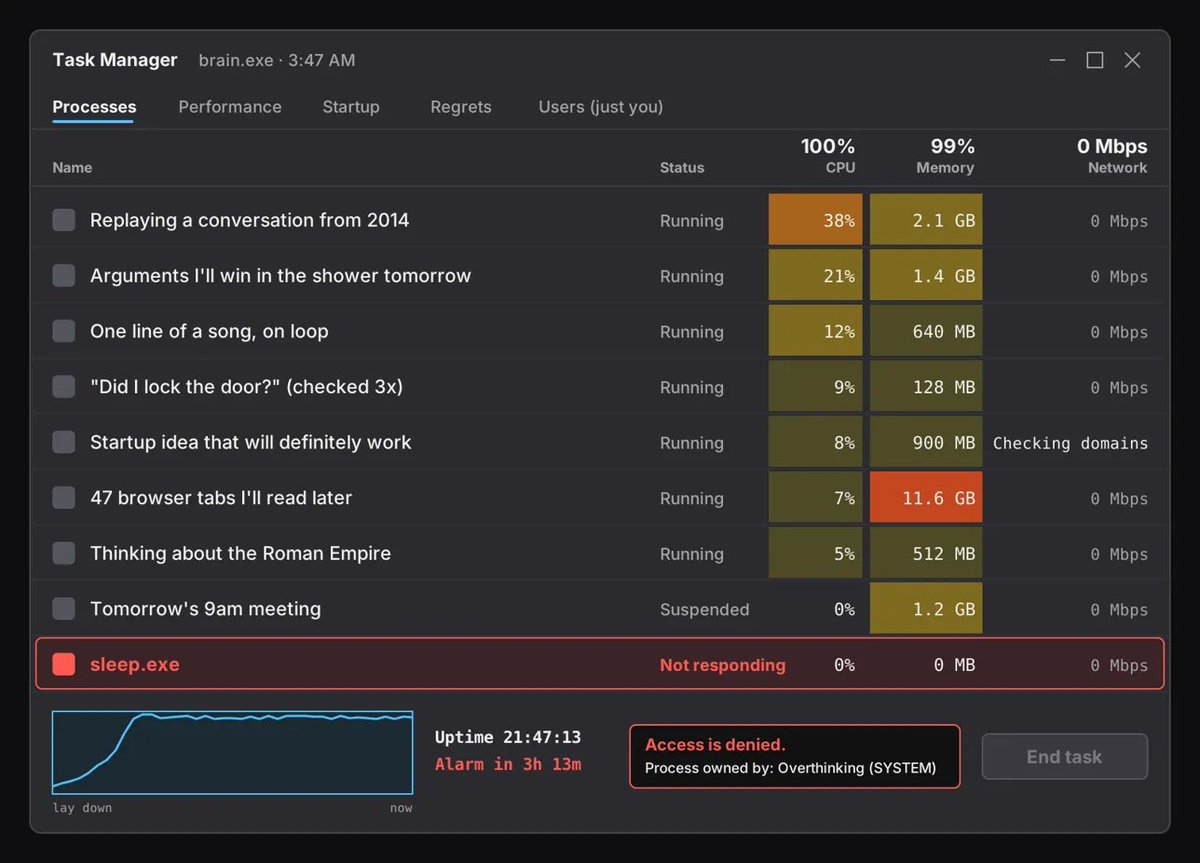This screenshot has width=1200, height=863.
Task: Tick checkbox for Replaying a conversation from 2014
Action: (x=64, y=220)
